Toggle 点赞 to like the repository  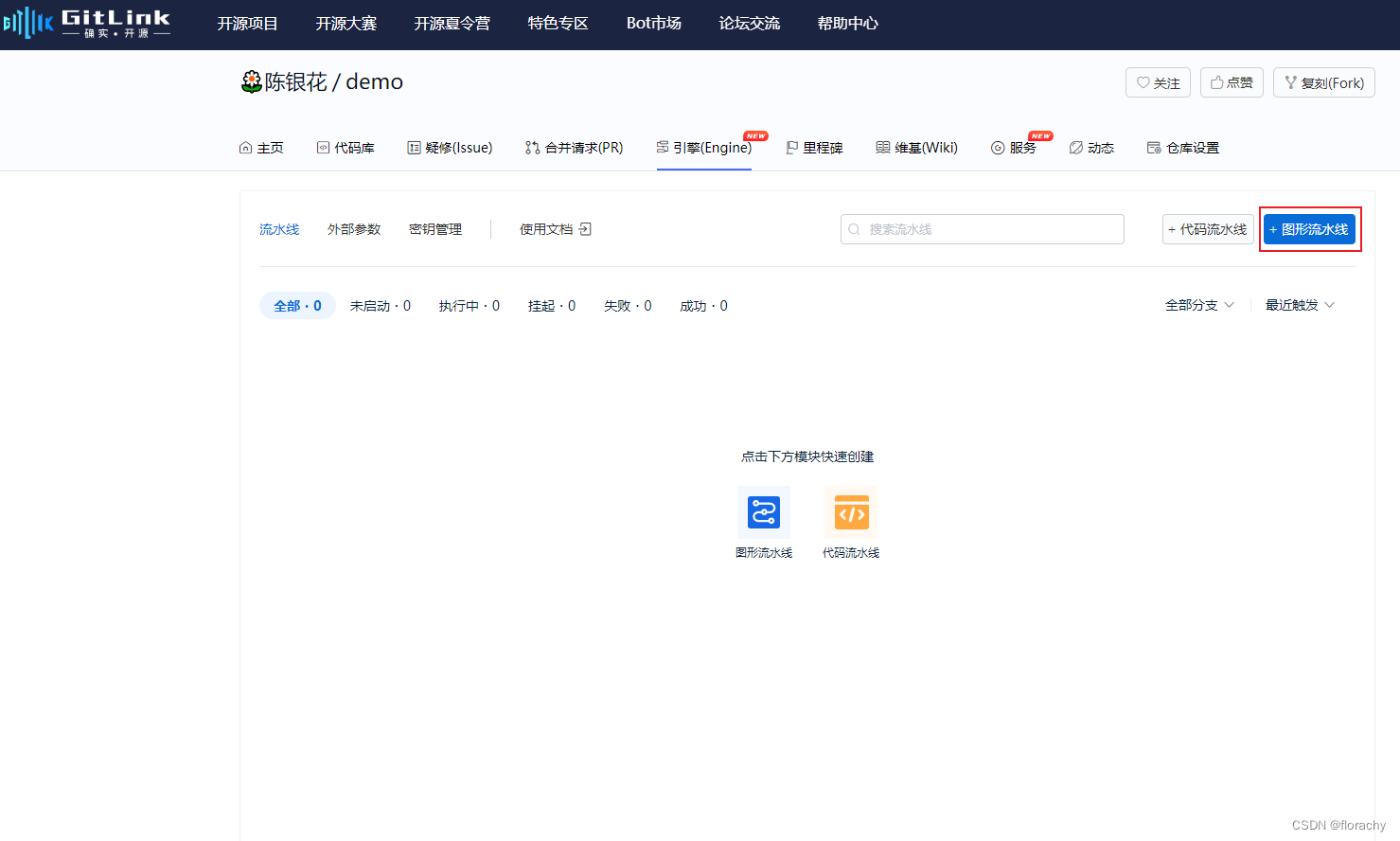pyautogui.click(x=1232, y=82)
